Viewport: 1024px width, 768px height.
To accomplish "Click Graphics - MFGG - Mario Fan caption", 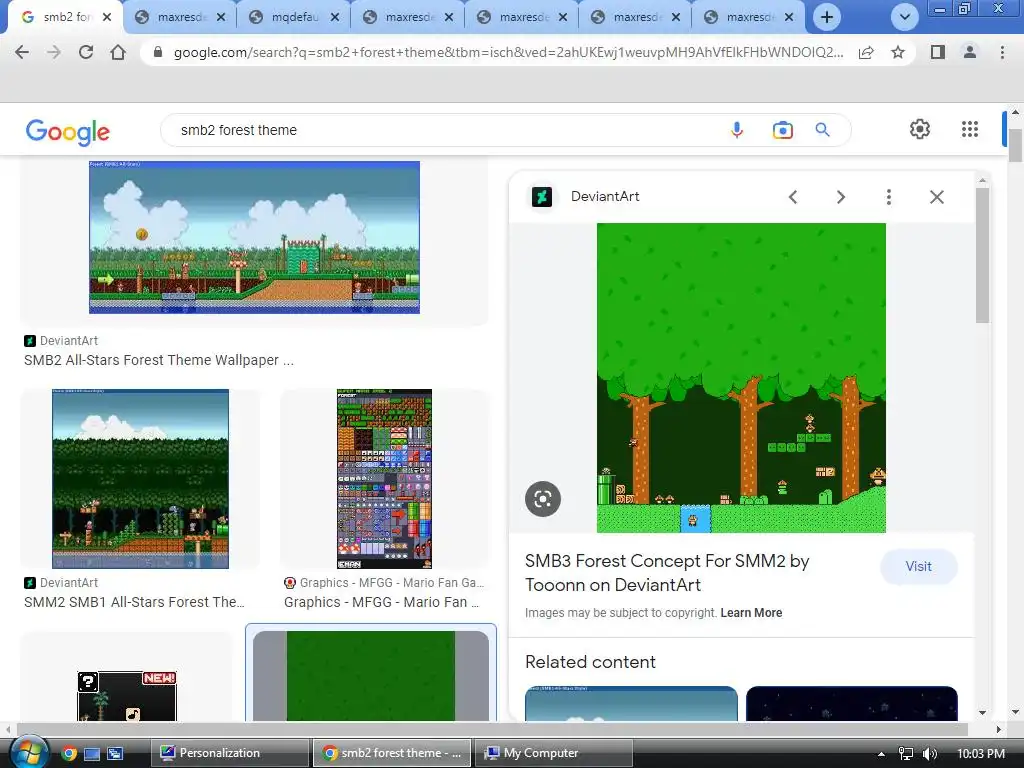I will point(381,602).
